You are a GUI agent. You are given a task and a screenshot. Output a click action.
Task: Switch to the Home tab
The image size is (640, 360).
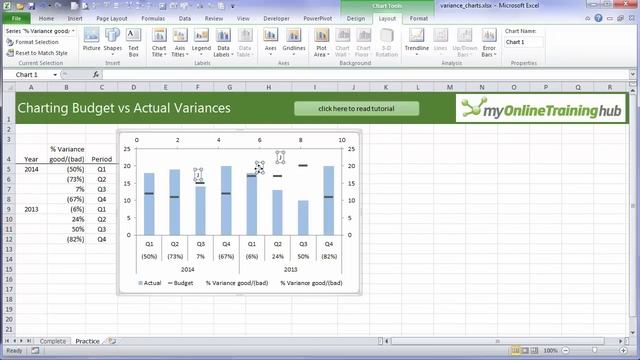(x=46, y=18)
